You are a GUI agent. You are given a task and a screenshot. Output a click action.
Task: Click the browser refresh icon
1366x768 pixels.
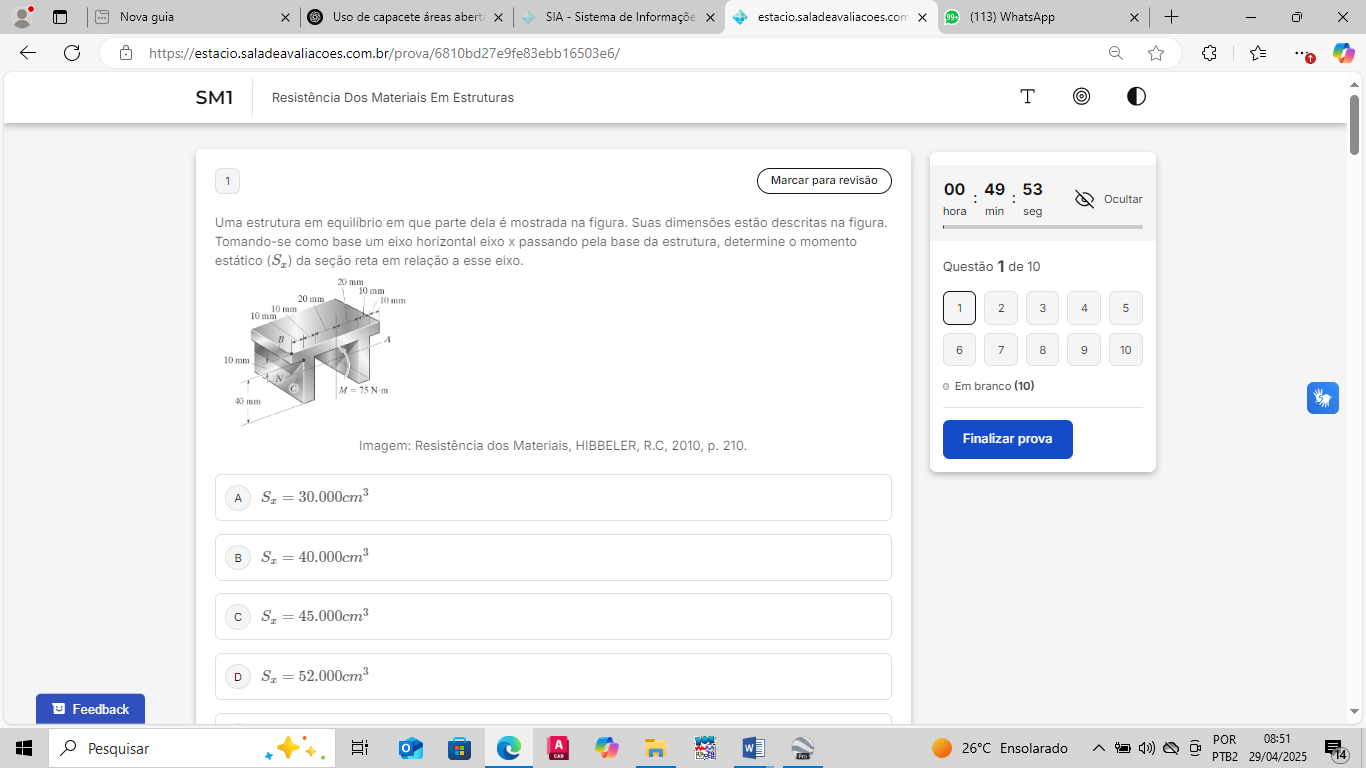pyautogui.click(x=72, y=53)
